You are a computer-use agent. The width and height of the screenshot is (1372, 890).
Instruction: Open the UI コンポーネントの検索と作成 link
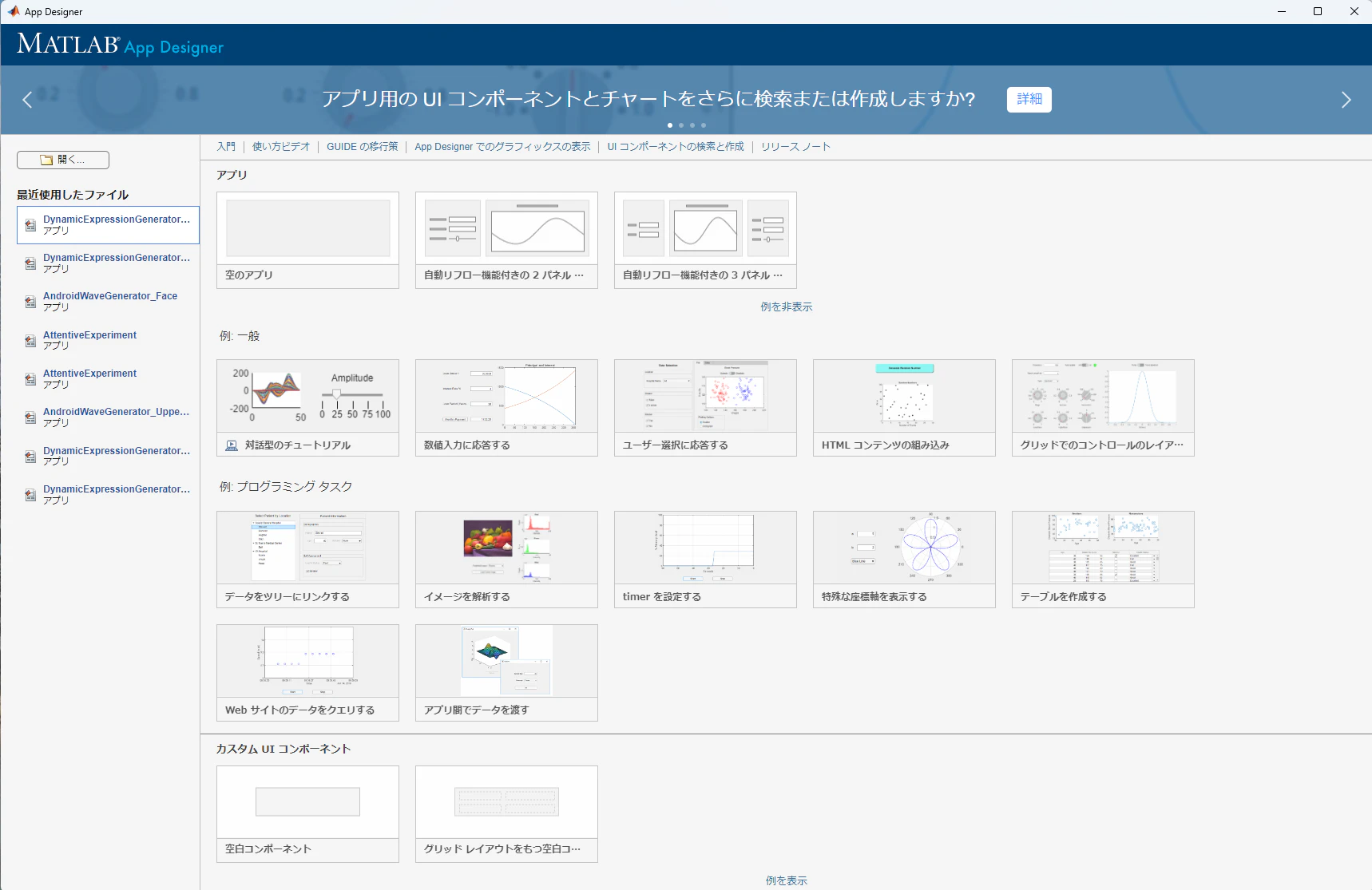pyautogui.click(x=676, y=147)
